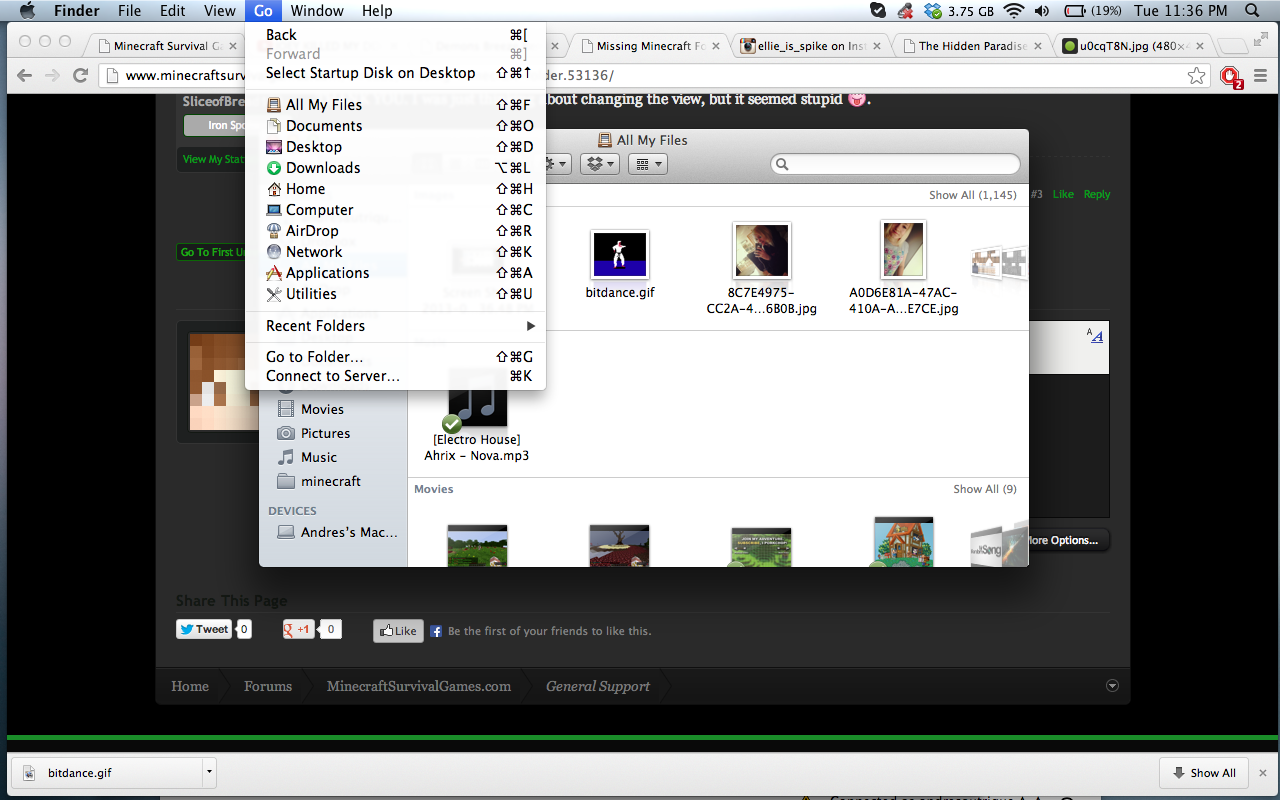The image size is (1280, 800).
Task: Click AirDrop menu entry
Action: [x=395, y=231]
